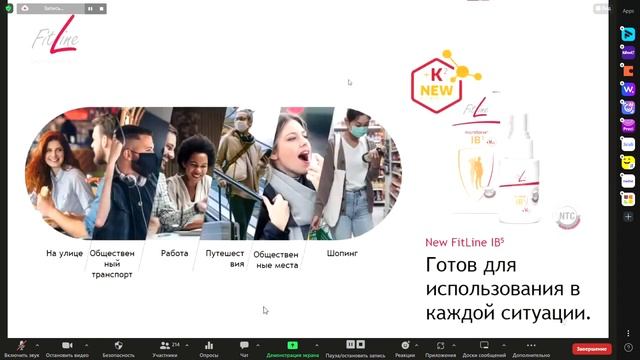Expand the arrow beside Participants
This screenshot has width=640, height=360.
pyautogui.click(x=187, y=345)
